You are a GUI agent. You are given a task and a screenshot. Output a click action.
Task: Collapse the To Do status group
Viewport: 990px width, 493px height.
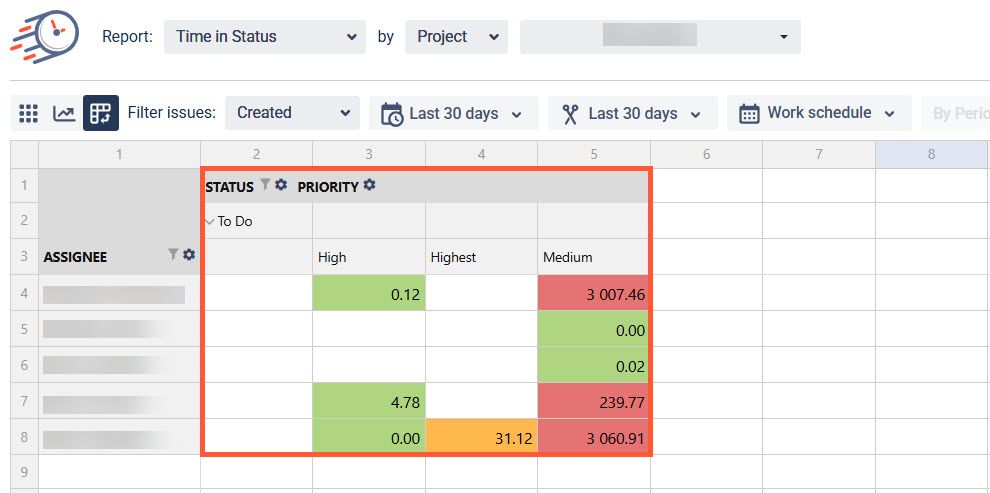pos(210,222)
